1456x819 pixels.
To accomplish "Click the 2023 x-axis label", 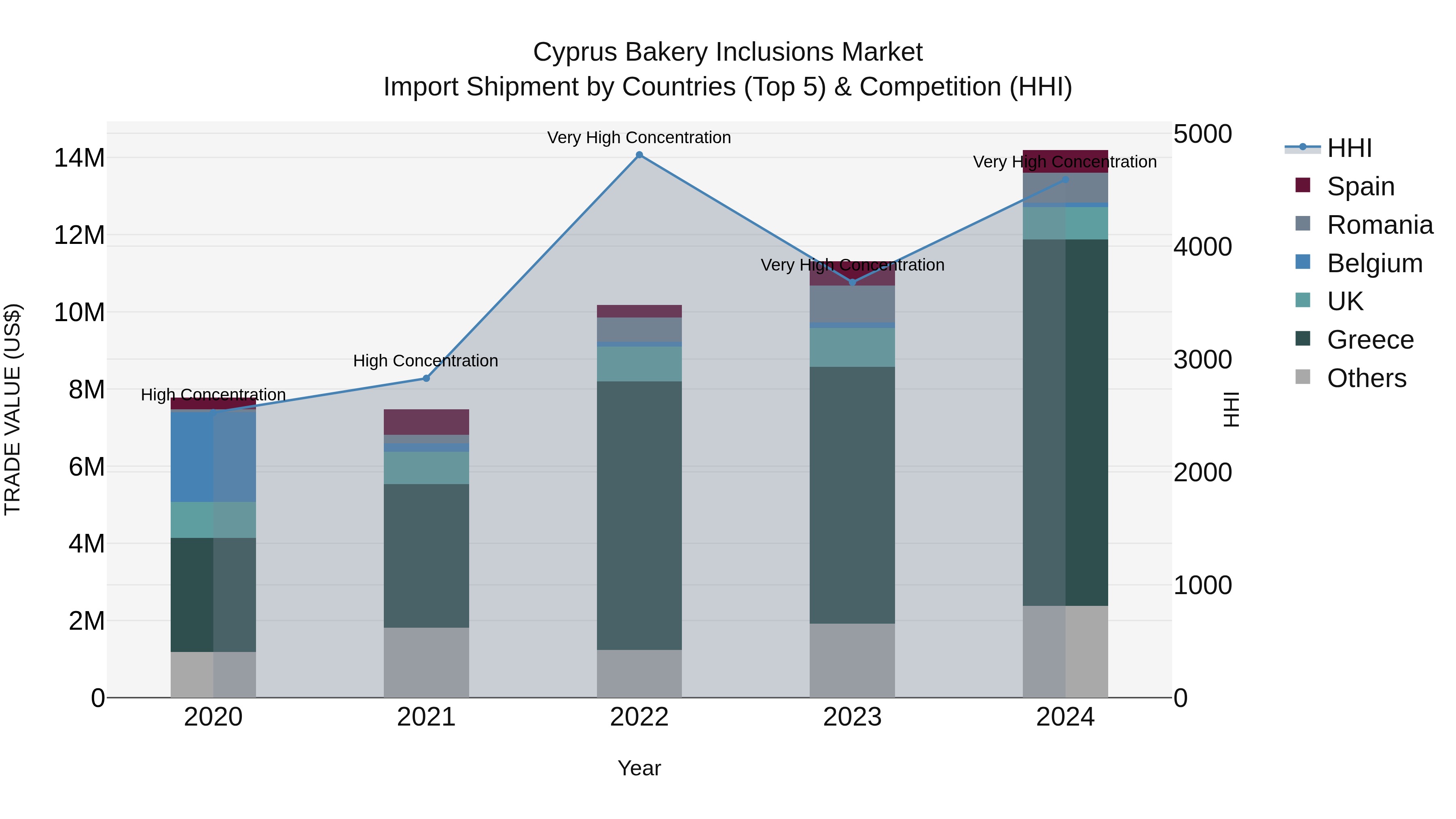I will [x=852, y=717].
